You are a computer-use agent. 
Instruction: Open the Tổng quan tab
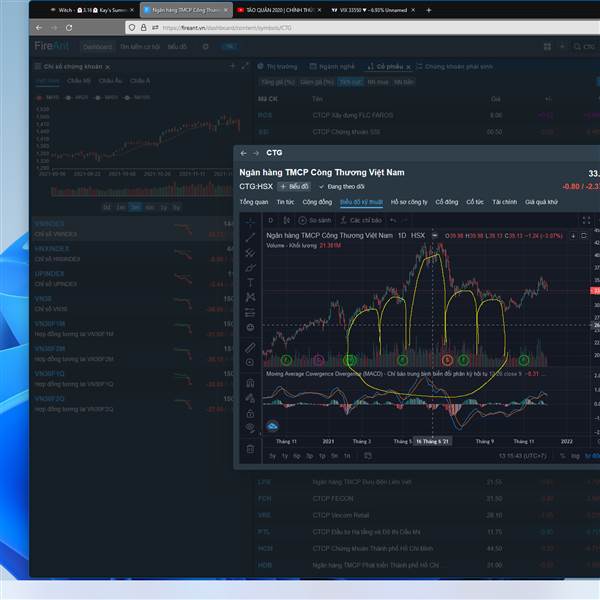tap(254, 202)
